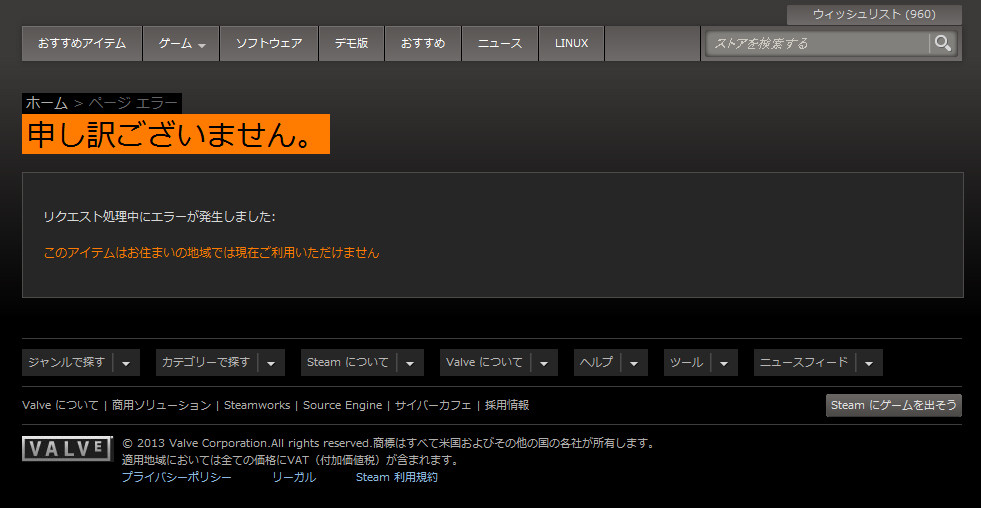Follow the ホーム breadcrumb link
The image size is (981, 508).
(x=46, y=103)
